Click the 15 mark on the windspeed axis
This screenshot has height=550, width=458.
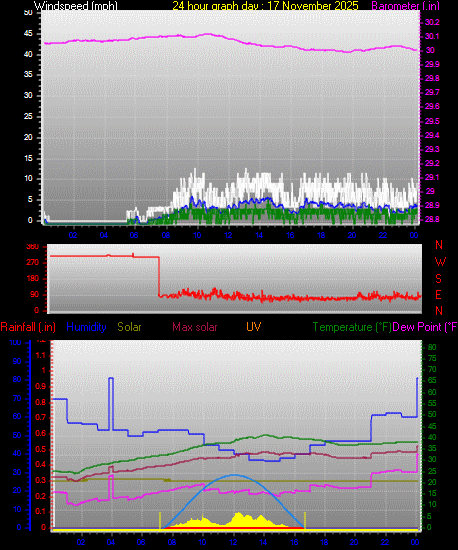(x=28, y=159)
